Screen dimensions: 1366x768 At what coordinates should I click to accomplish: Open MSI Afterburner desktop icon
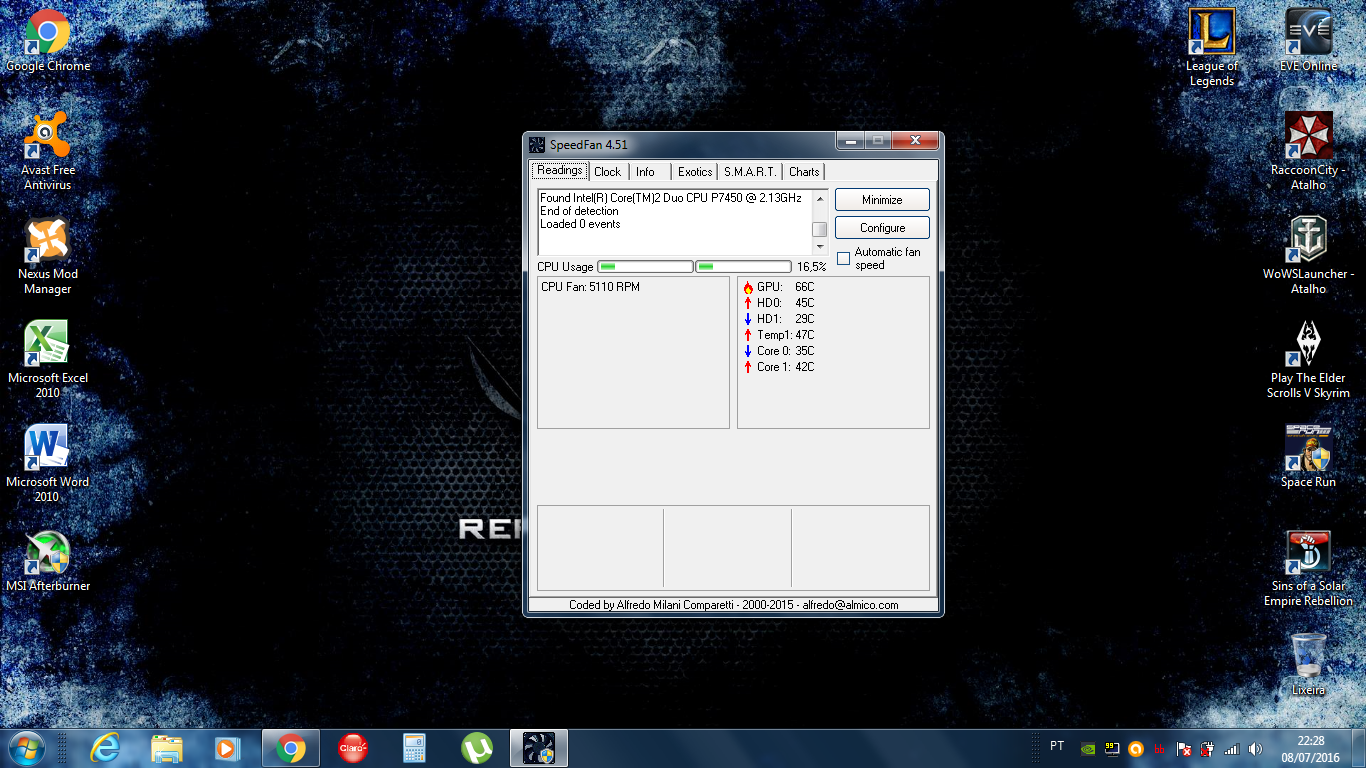(48, 561)
